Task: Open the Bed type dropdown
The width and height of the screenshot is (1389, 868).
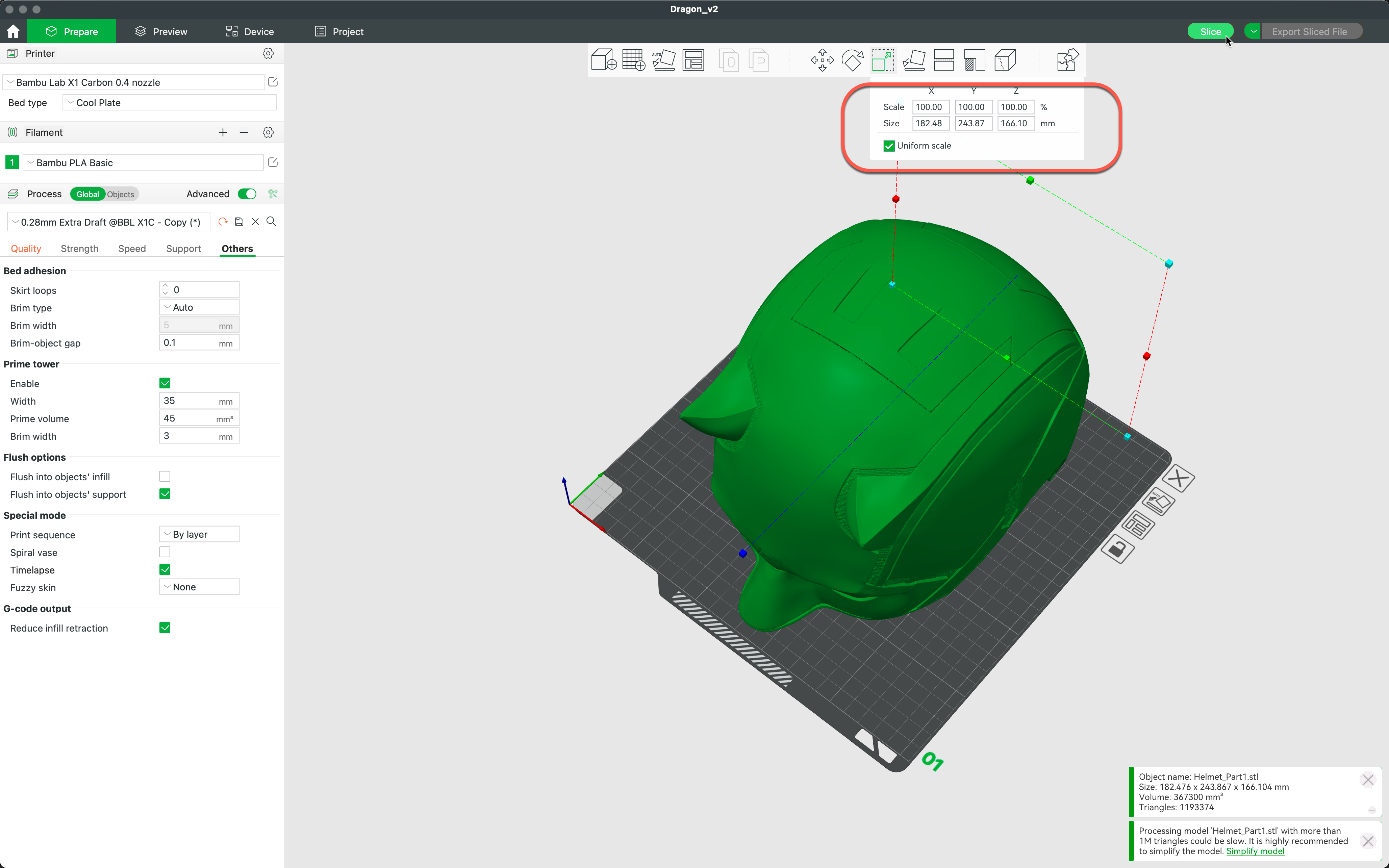Action: pyautogui.click(x=169, y=102)
